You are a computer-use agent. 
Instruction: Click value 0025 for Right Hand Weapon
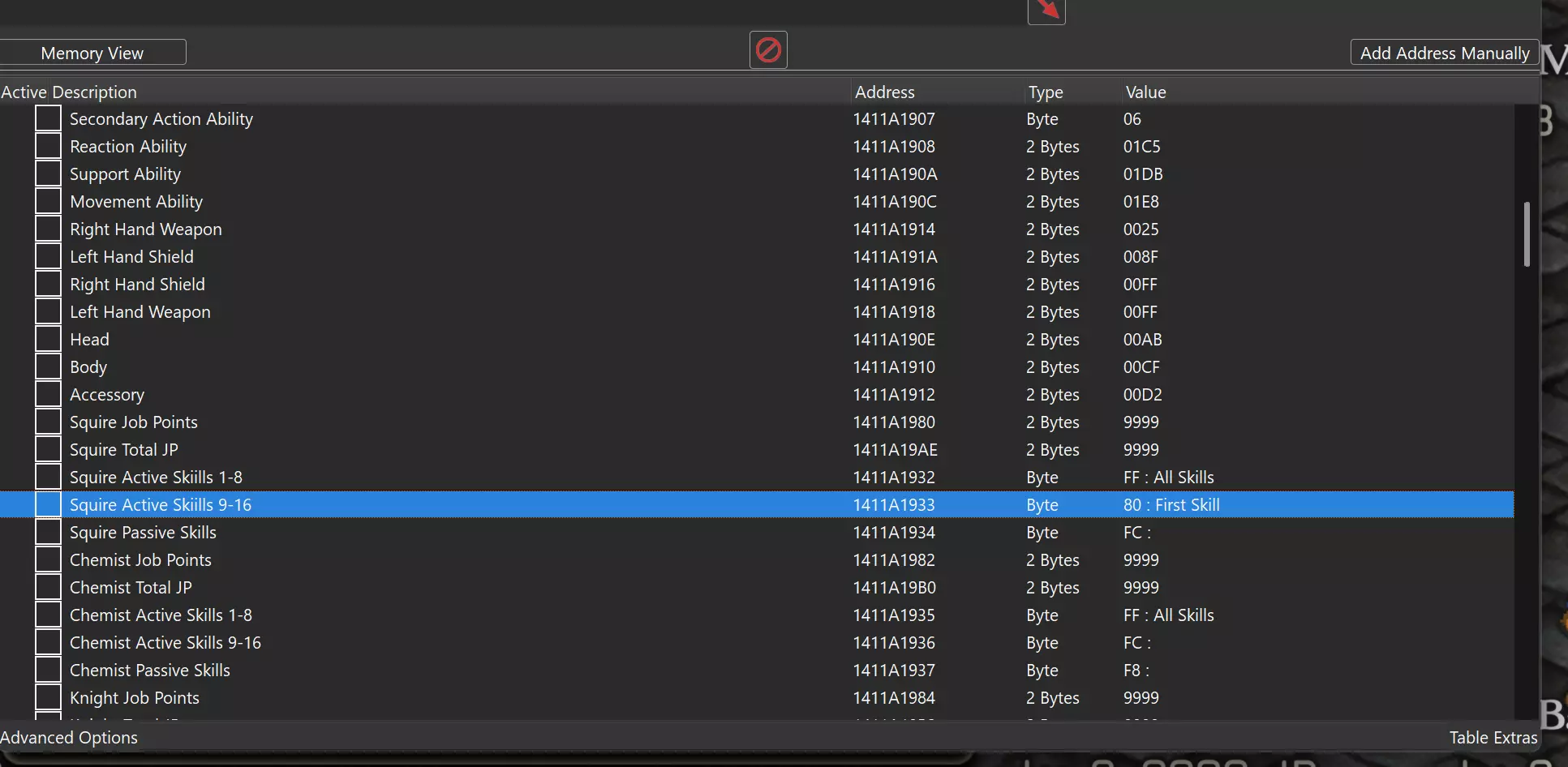tap(1141, 229)
